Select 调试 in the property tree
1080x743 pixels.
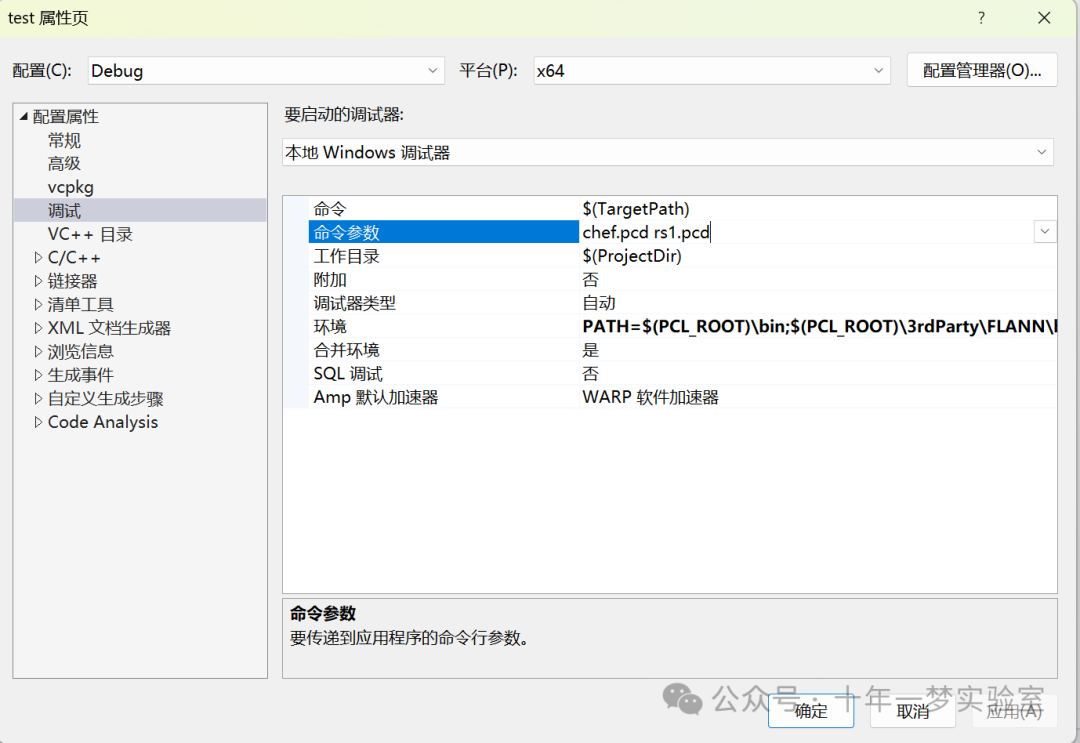64,211
